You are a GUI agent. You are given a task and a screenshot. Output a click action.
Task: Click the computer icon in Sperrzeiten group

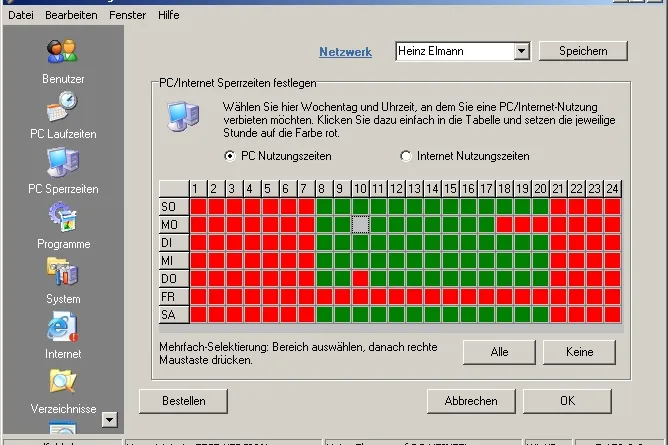click(183, 116)
